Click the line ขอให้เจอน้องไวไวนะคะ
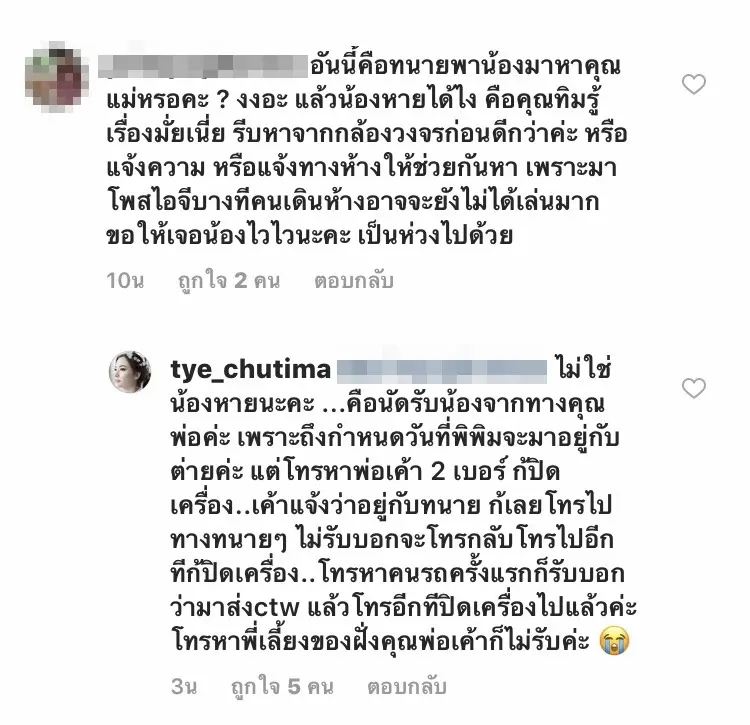The image size is (750, 725). [x=309, y=236]
